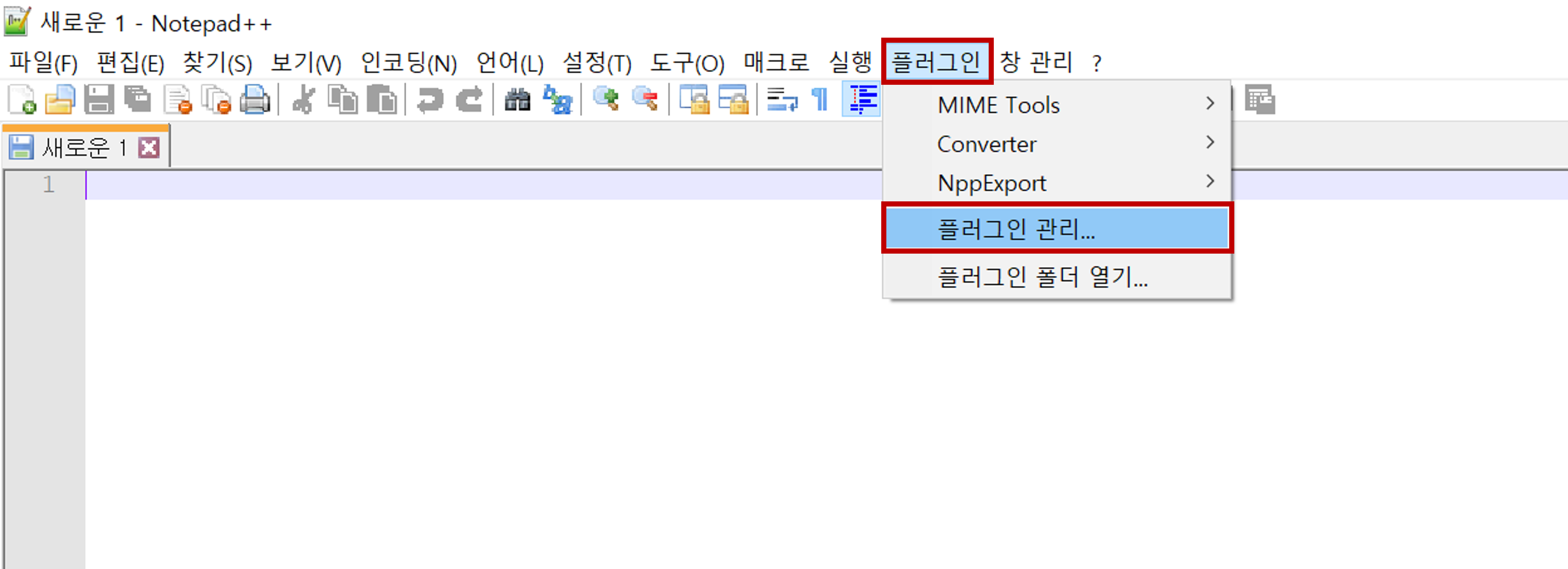Click the Zoom In magnifier icon
1568x569 pixels.
click(606, 99)
